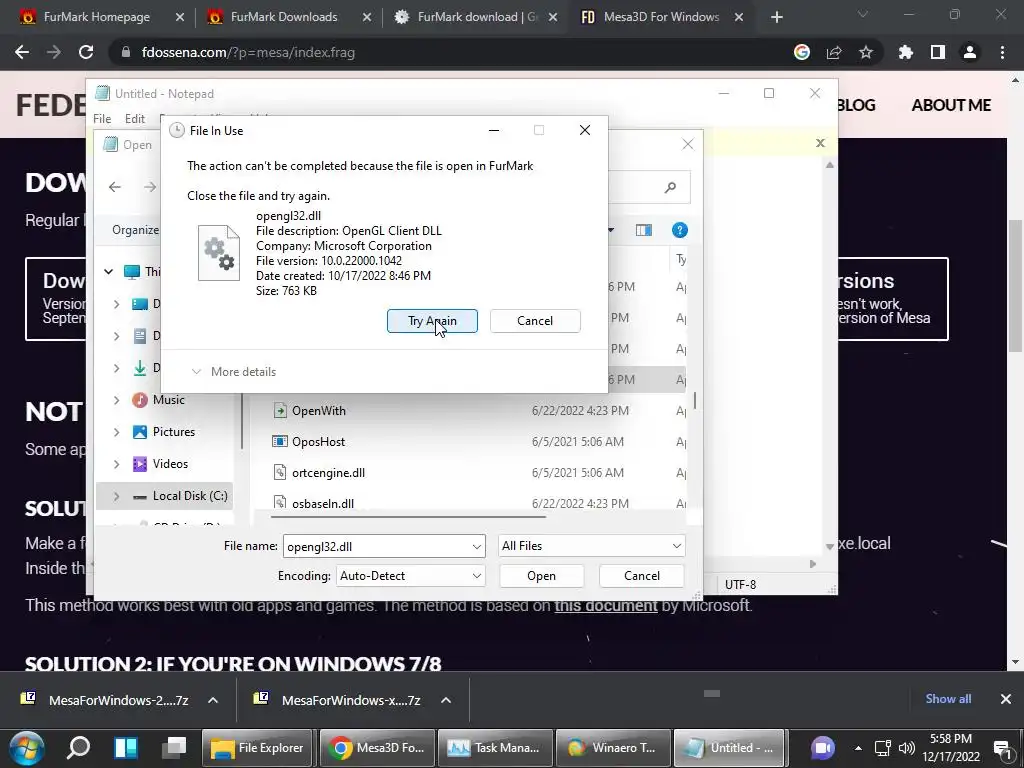Expand the Music folder tree node
1024x768 pixels.
coord(116,400)
